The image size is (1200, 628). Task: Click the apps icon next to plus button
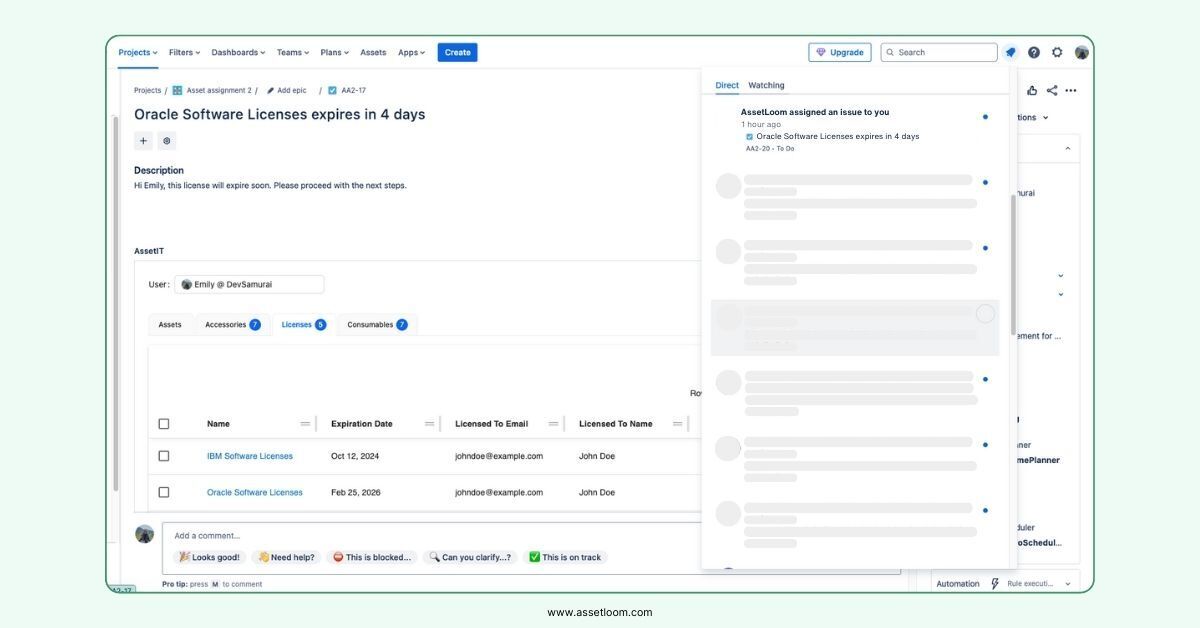point(167,141)
